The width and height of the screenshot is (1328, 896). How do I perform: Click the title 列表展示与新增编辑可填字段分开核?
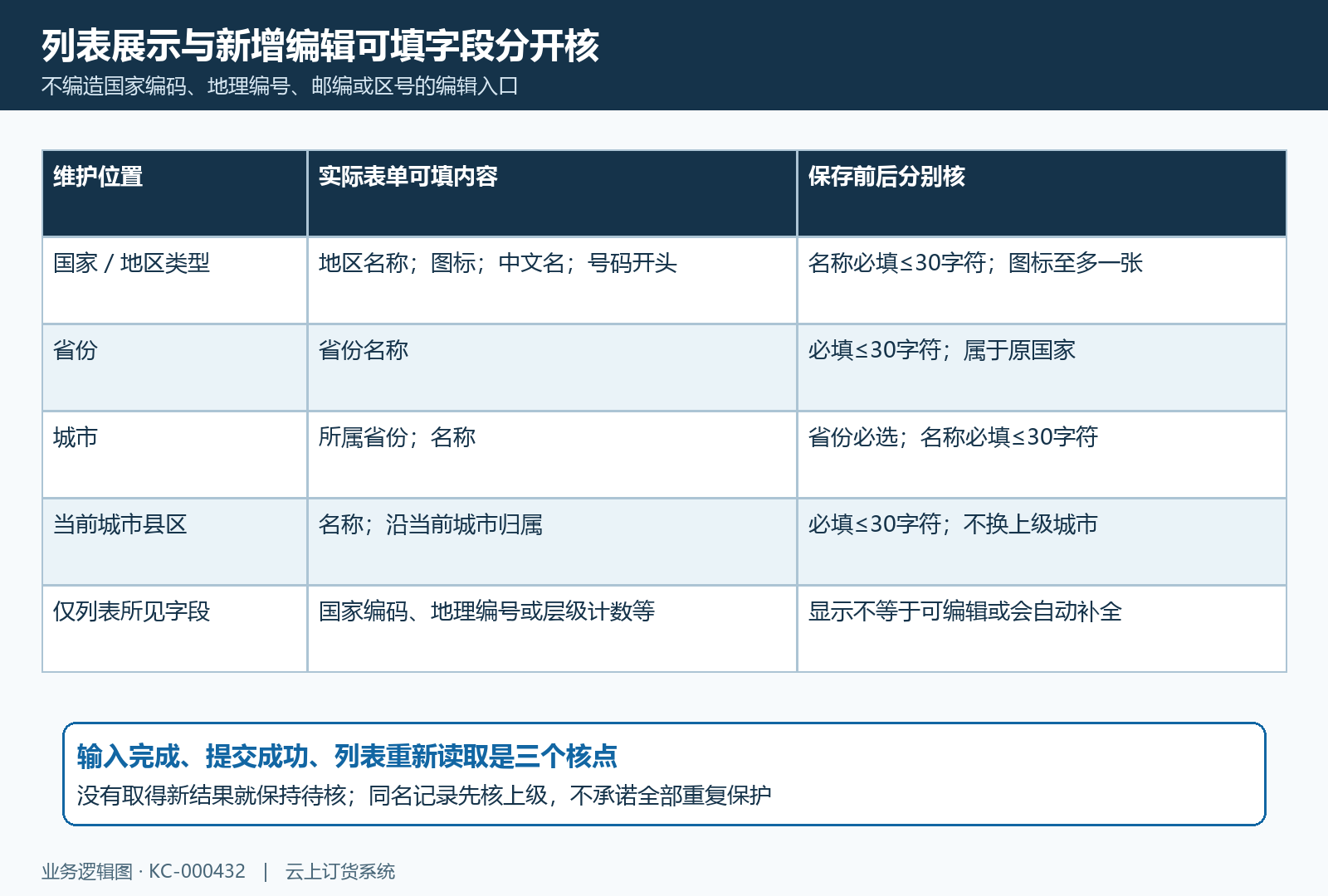point(320,45)
